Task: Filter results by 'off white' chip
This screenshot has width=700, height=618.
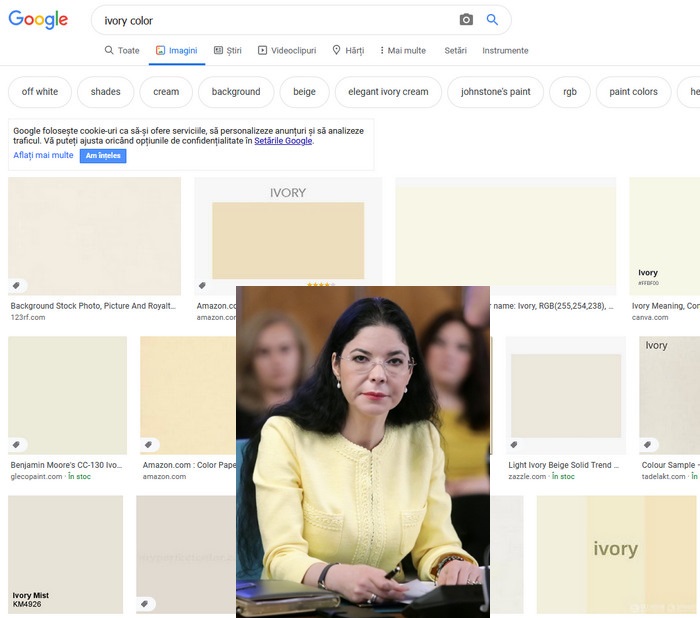Action: pos(40,92)
